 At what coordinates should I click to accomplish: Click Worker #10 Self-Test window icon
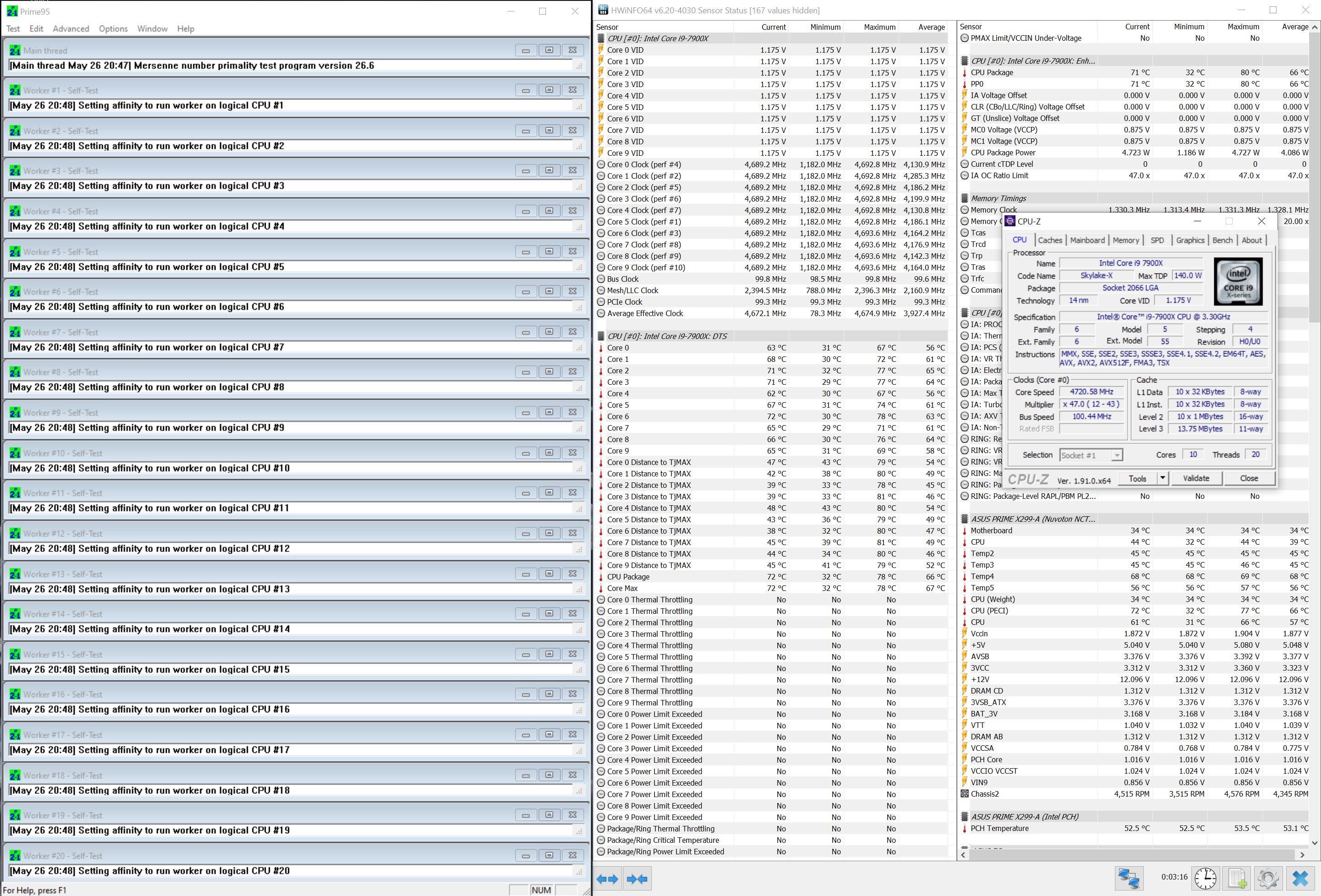(x=15, y=453)
